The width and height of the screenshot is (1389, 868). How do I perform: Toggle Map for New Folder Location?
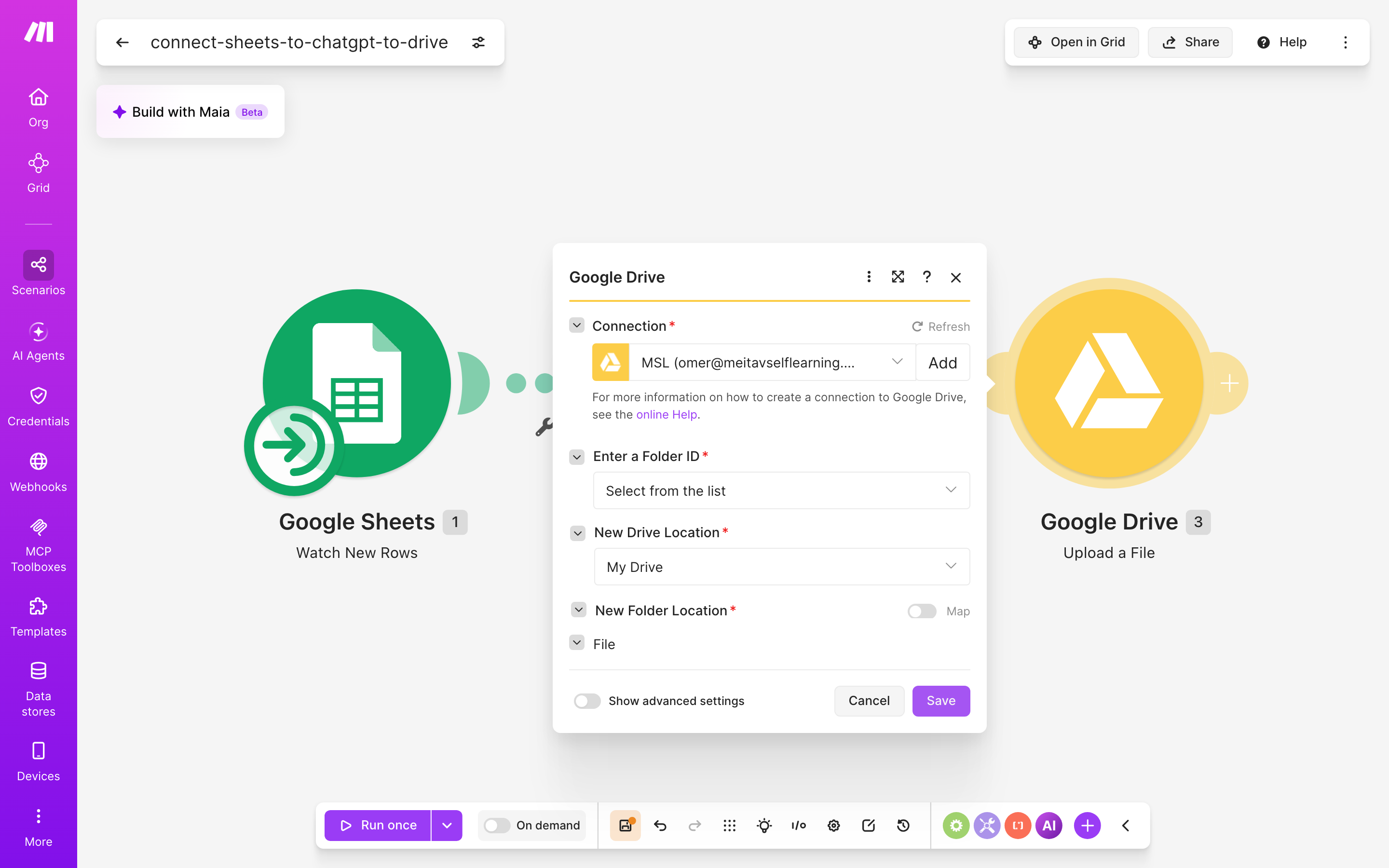tap(922, 611)
